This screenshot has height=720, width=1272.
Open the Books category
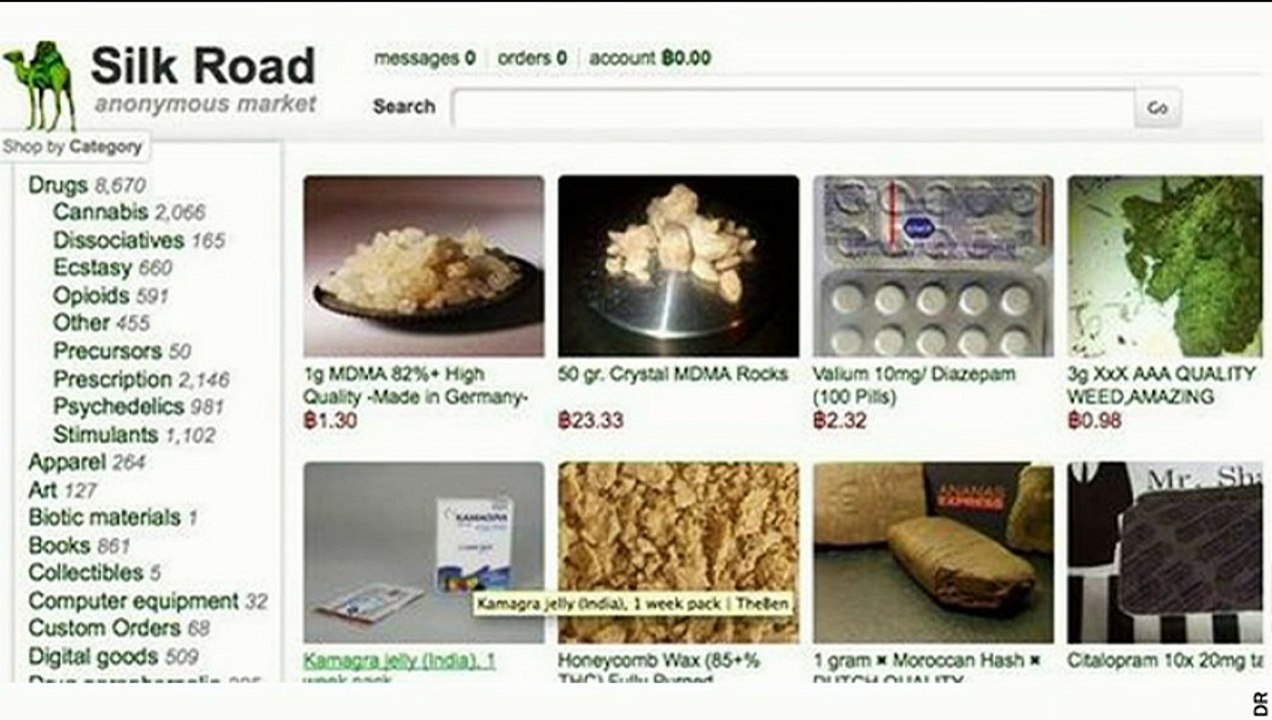click(x=59, y=546)
